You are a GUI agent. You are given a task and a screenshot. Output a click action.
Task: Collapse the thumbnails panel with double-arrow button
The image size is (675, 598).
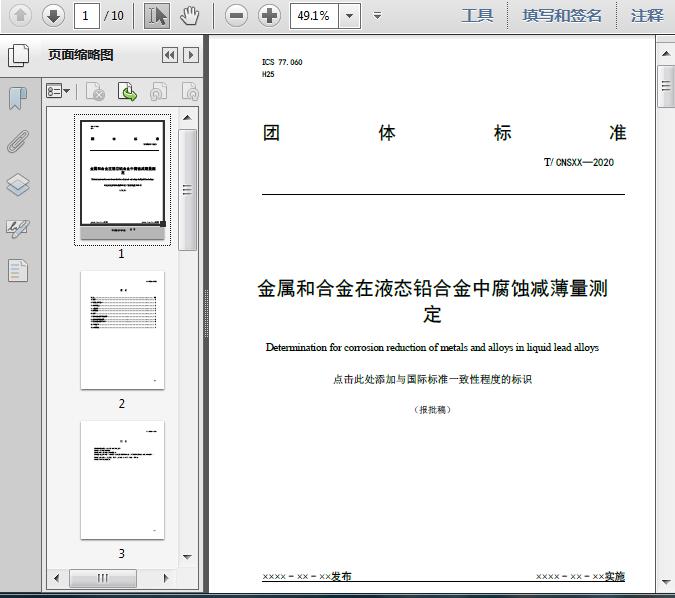[x=170, y=55]
